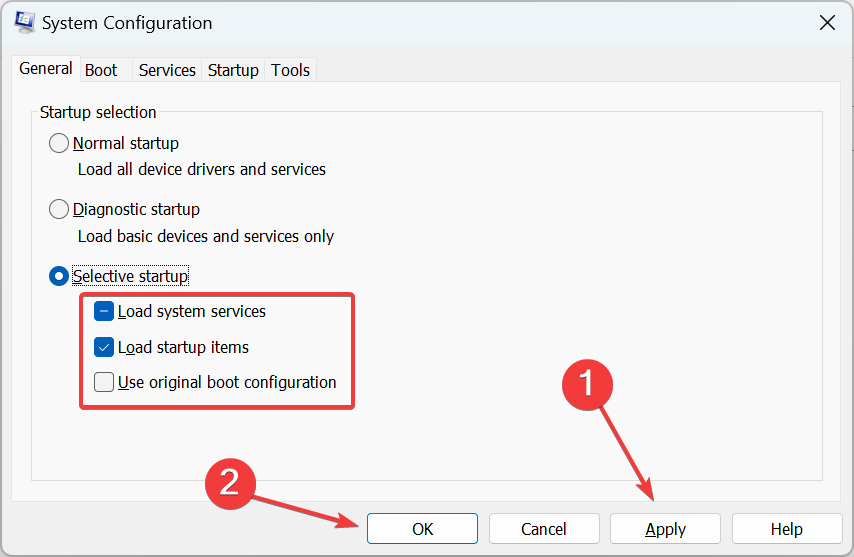The width and height of the screenshot is (854, 557).
Task: Close the System Configuration window
Action: click(x=827, y=23)
